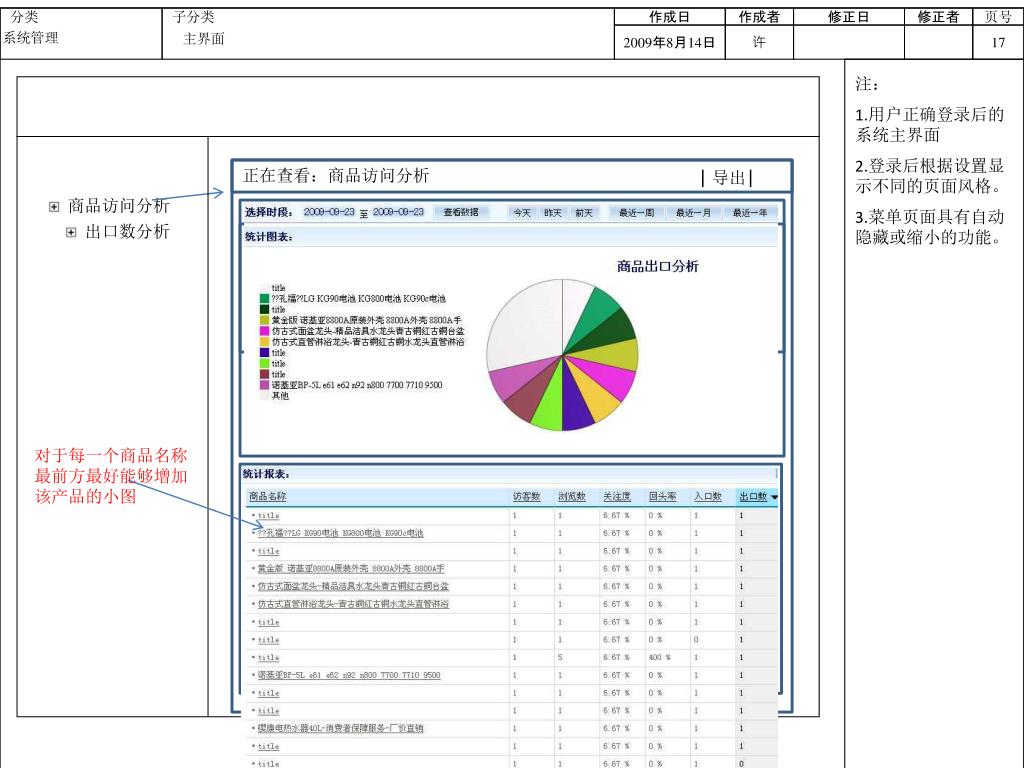This screenshot has height=768, width=1024.
Task: Open the 诺基亚BP-5L e61 e62 product link in table
Action: 349,675
